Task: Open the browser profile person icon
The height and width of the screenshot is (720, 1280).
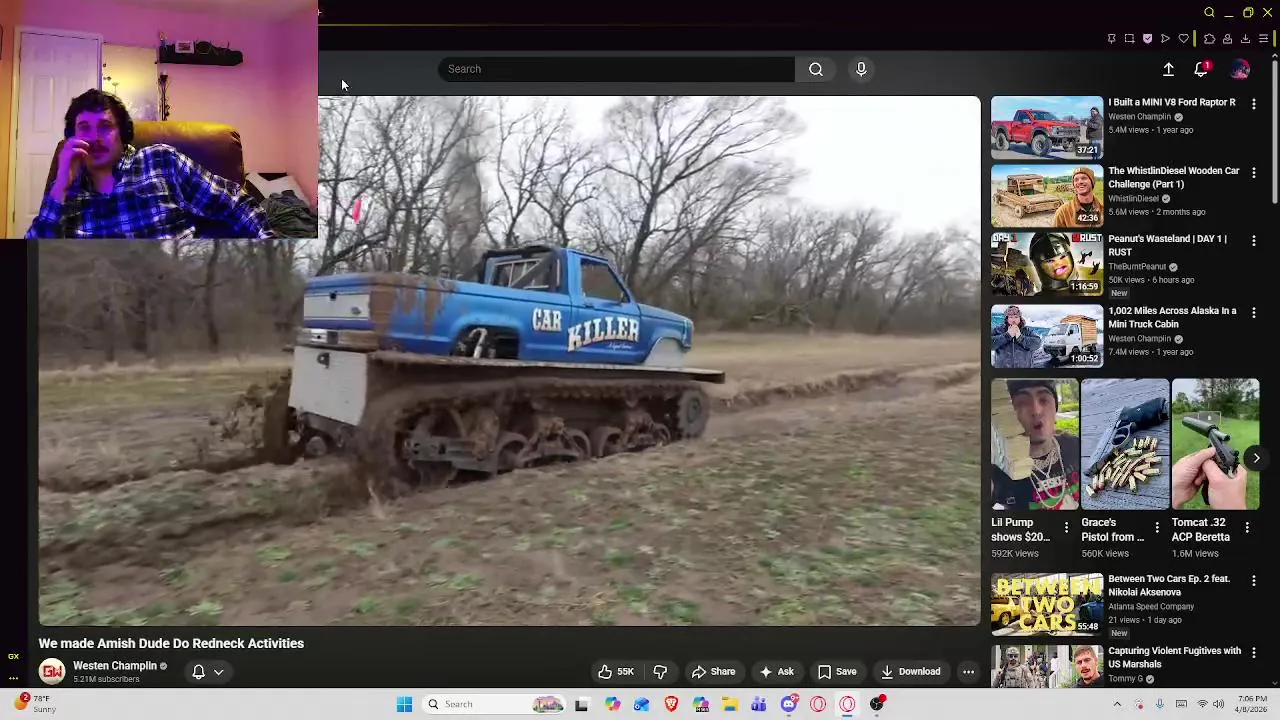Action: pyautogui.click(x=1227, y=39)
